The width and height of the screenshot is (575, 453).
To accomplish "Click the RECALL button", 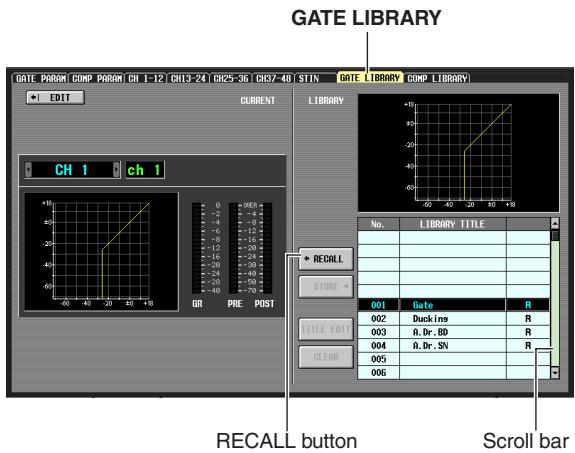I will coord(326,259).
